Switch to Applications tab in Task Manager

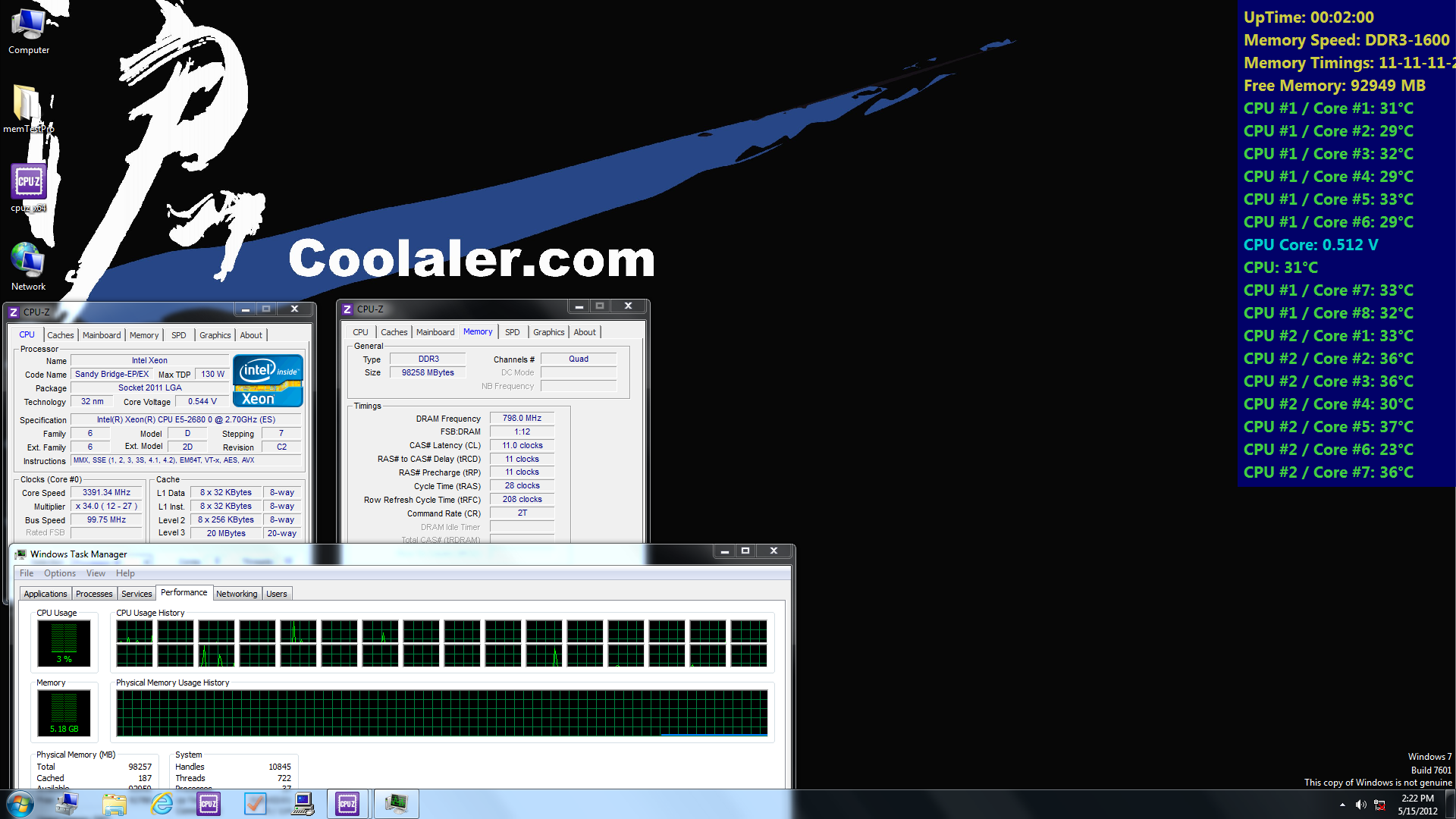45,594
